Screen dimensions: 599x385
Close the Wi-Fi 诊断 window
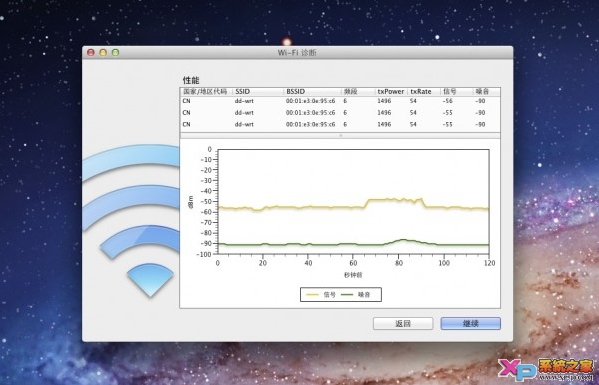pos(91,52)
